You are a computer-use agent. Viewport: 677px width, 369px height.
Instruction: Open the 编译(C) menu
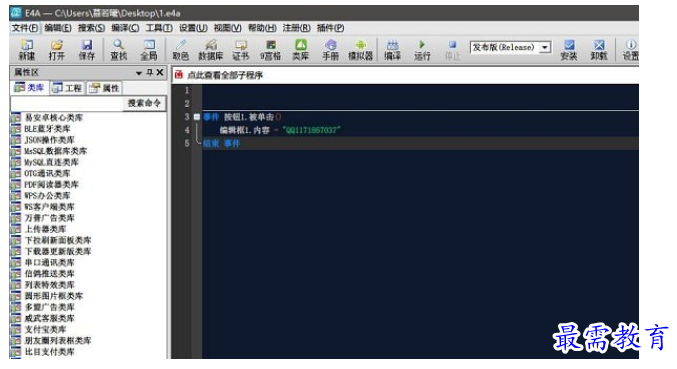pos(125,28)
